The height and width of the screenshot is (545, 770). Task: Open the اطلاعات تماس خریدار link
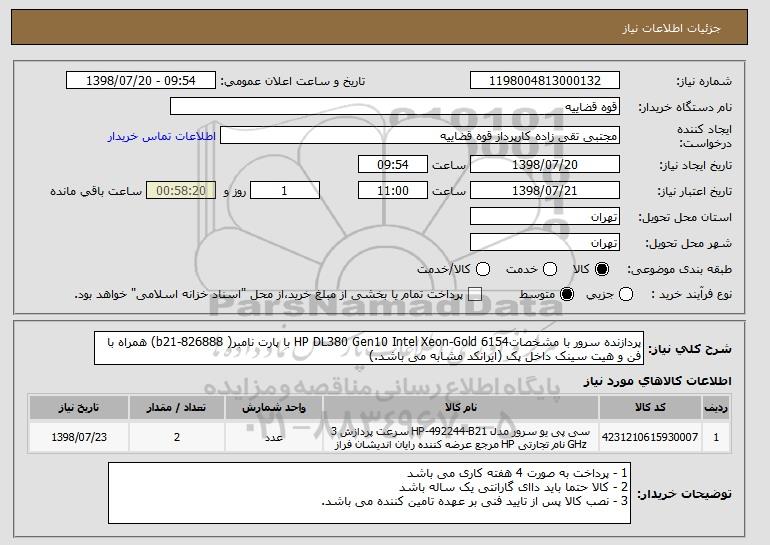tap(162, 136)
